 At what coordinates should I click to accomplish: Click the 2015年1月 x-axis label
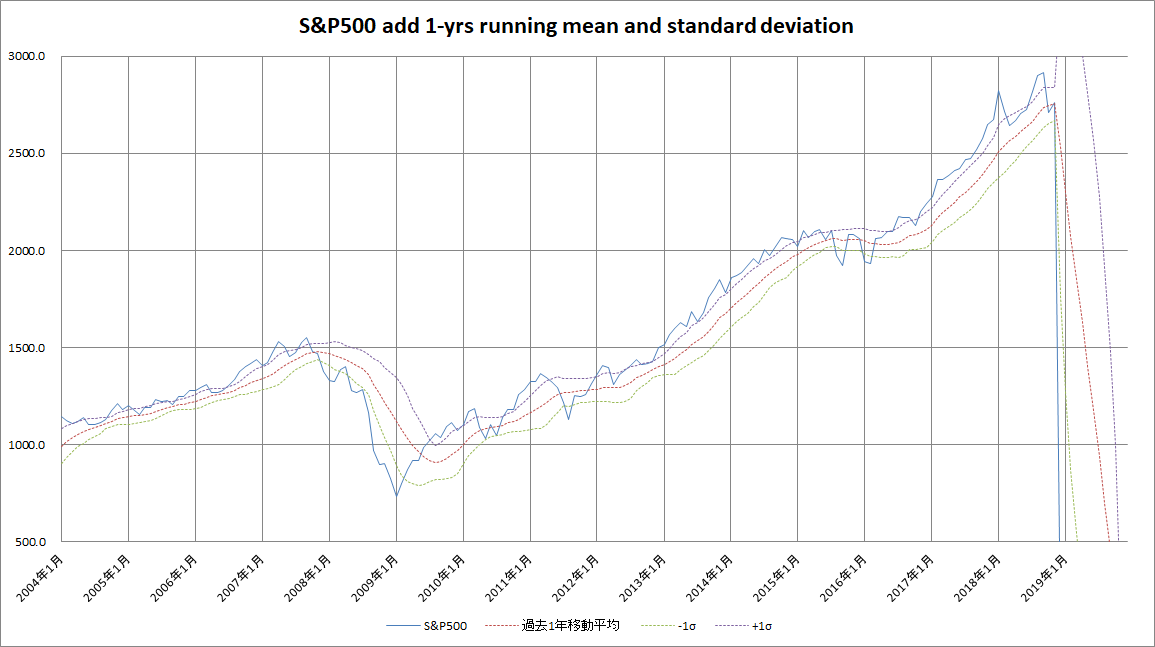[x=777, y=578]
